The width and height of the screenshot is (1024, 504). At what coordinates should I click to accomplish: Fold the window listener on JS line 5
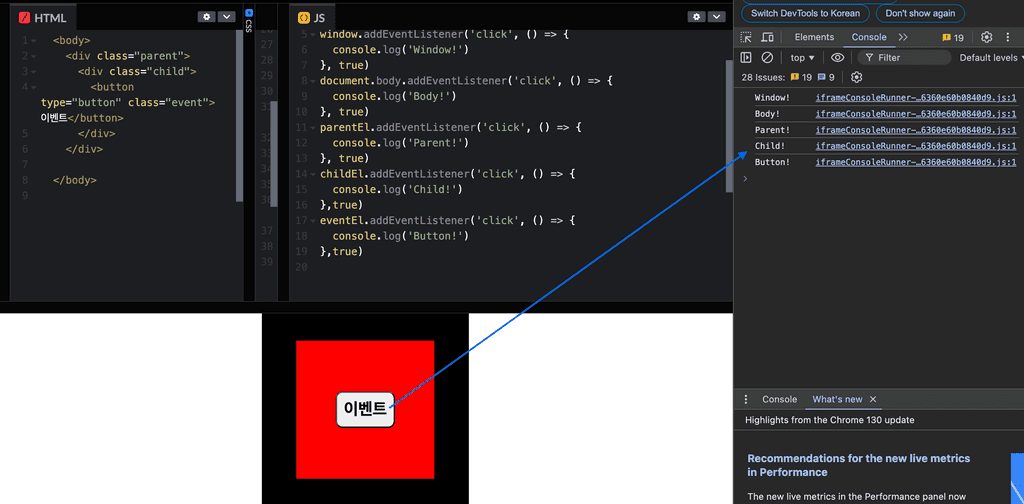313,34
